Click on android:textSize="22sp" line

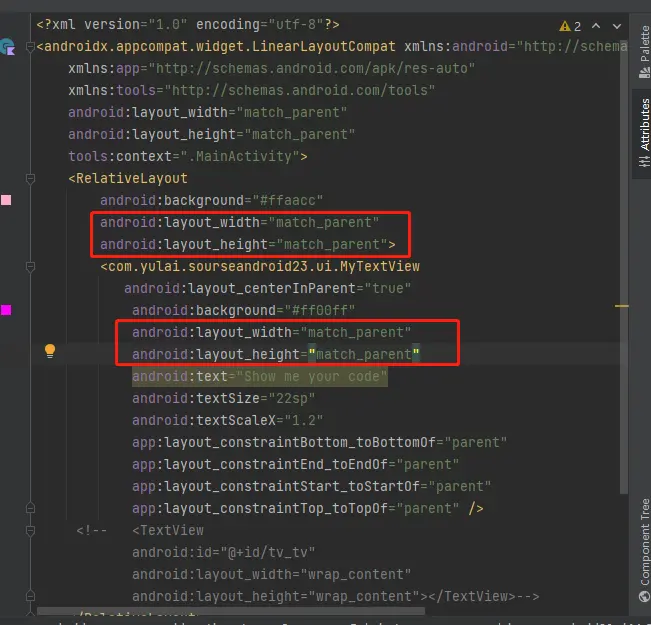click(223, 399)
